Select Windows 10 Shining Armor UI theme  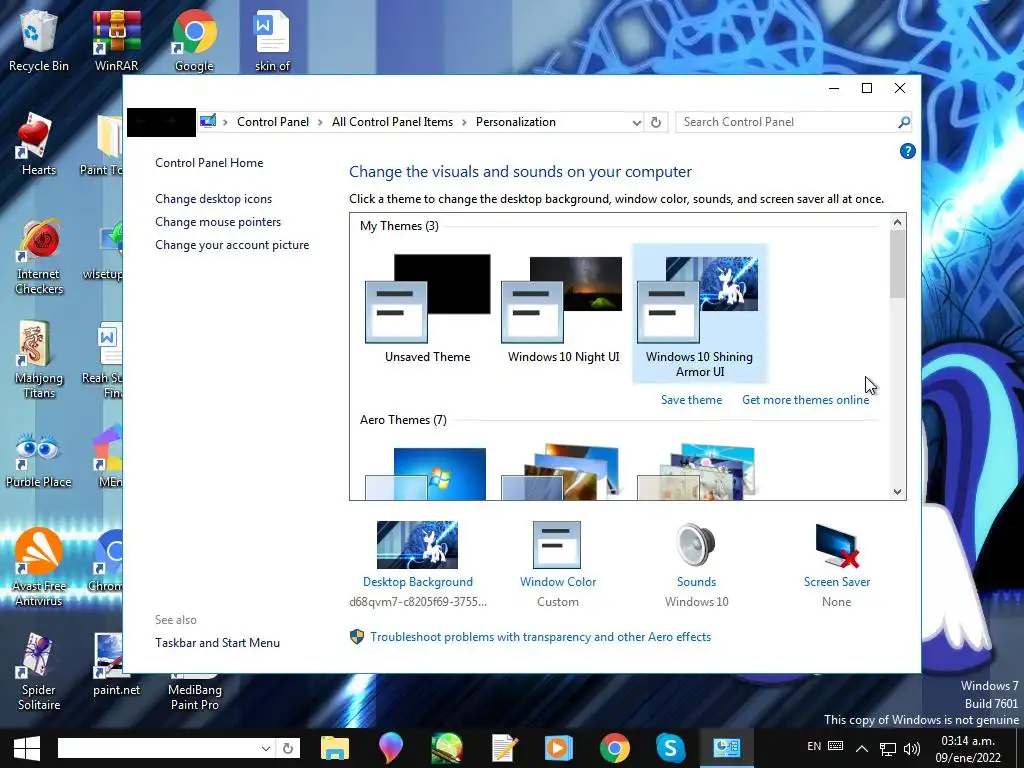coord(699,313)
